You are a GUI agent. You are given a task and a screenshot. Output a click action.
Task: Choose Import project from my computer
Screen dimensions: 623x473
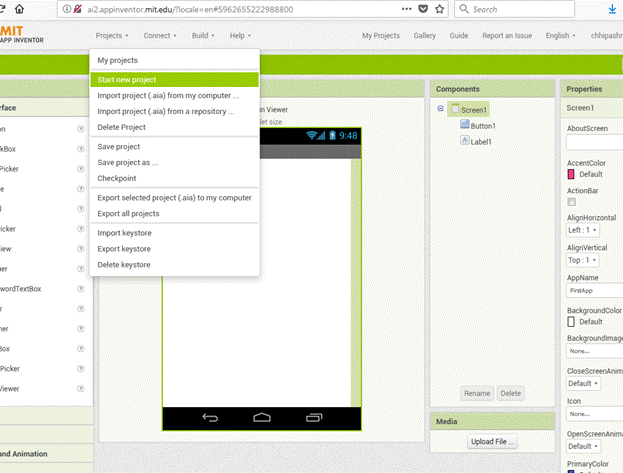tap(174, 95)
